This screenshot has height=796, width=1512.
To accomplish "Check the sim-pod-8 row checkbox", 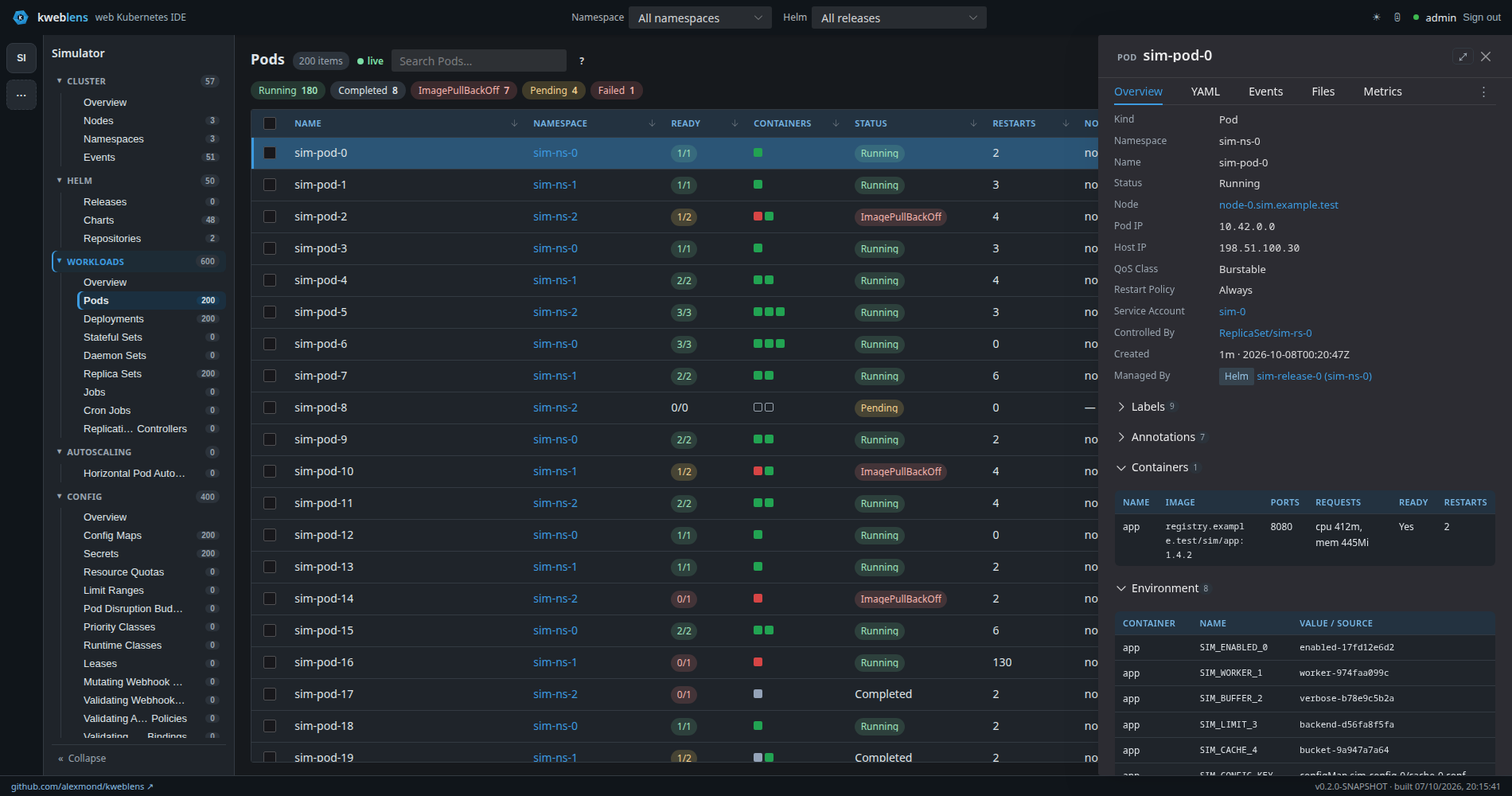I will (x=270, y=408).
